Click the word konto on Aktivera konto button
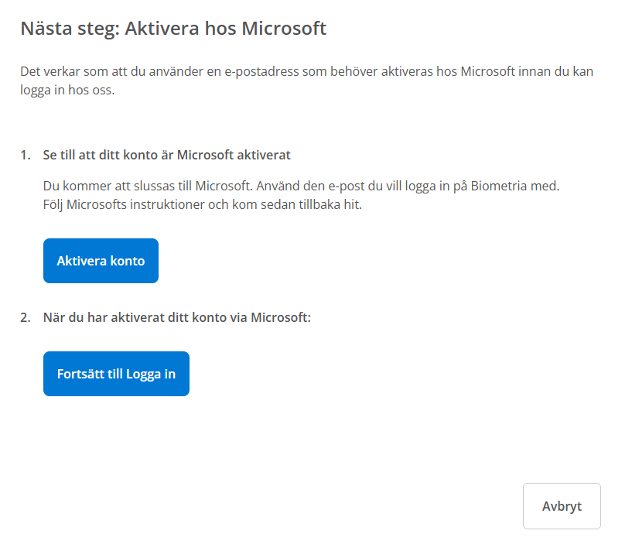632x552 pixels. tap(127, 261)
